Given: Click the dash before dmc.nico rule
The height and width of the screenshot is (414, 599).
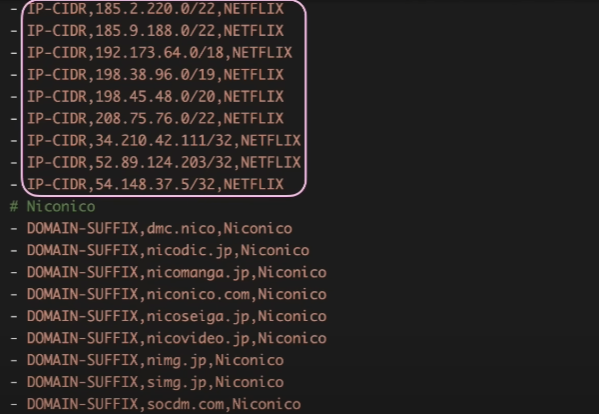Looking at the screenshot, I should (14, 229).
